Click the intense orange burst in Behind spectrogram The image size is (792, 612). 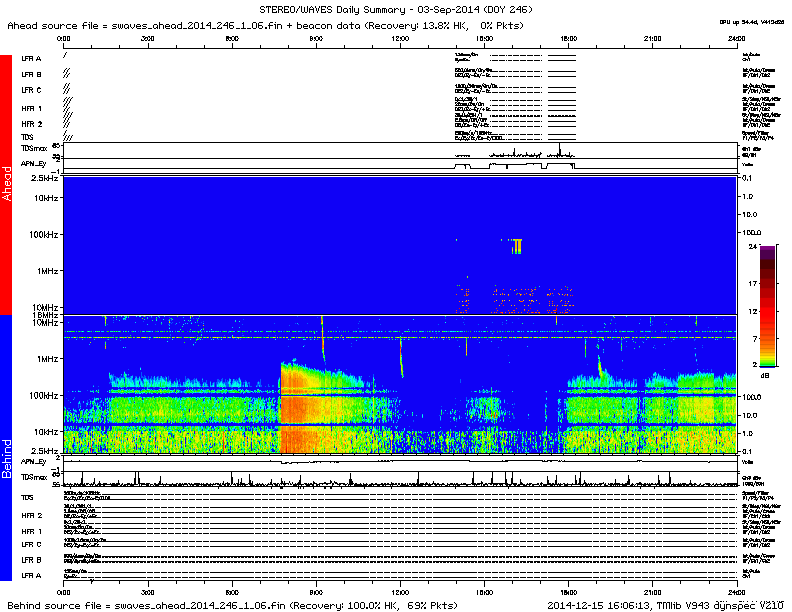[x=298, y=409]
